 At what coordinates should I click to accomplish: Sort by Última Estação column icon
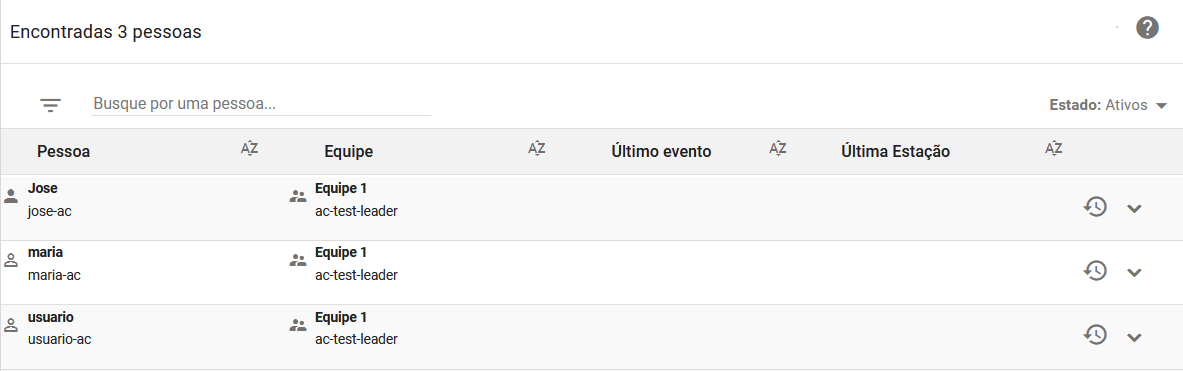pos(1054,149)
